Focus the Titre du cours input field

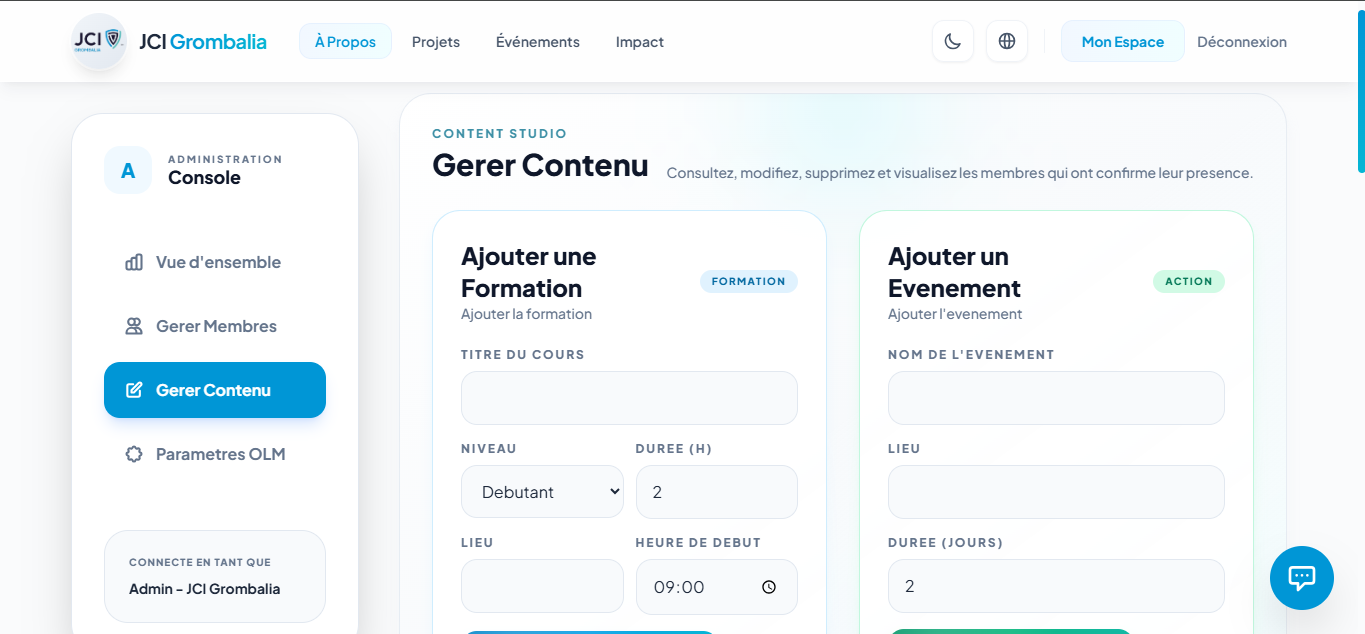click(x=629, y=398)
